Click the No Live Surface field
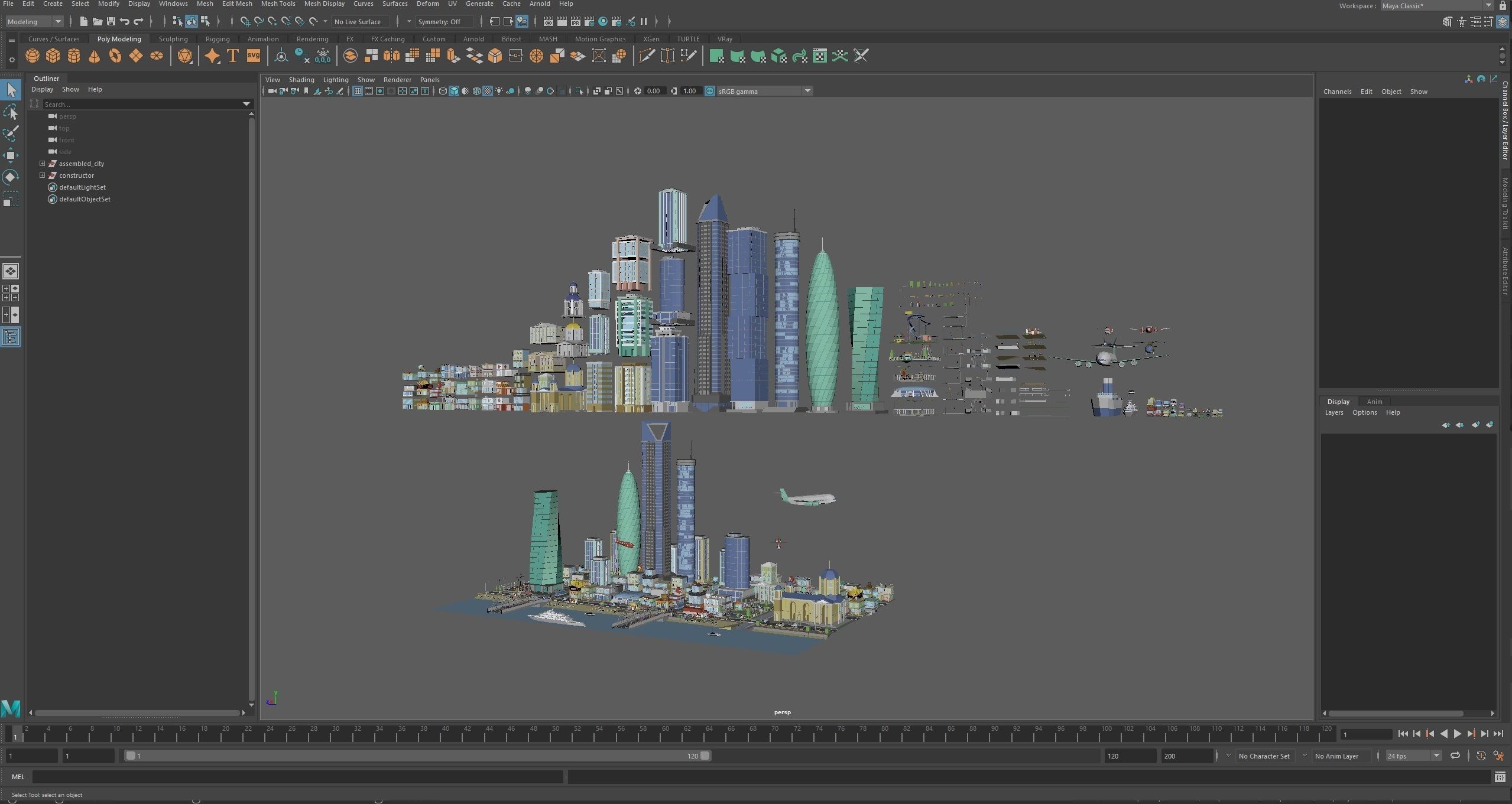Image resolution: width=1512 pixels, height=804 pixels. point(359,22)
